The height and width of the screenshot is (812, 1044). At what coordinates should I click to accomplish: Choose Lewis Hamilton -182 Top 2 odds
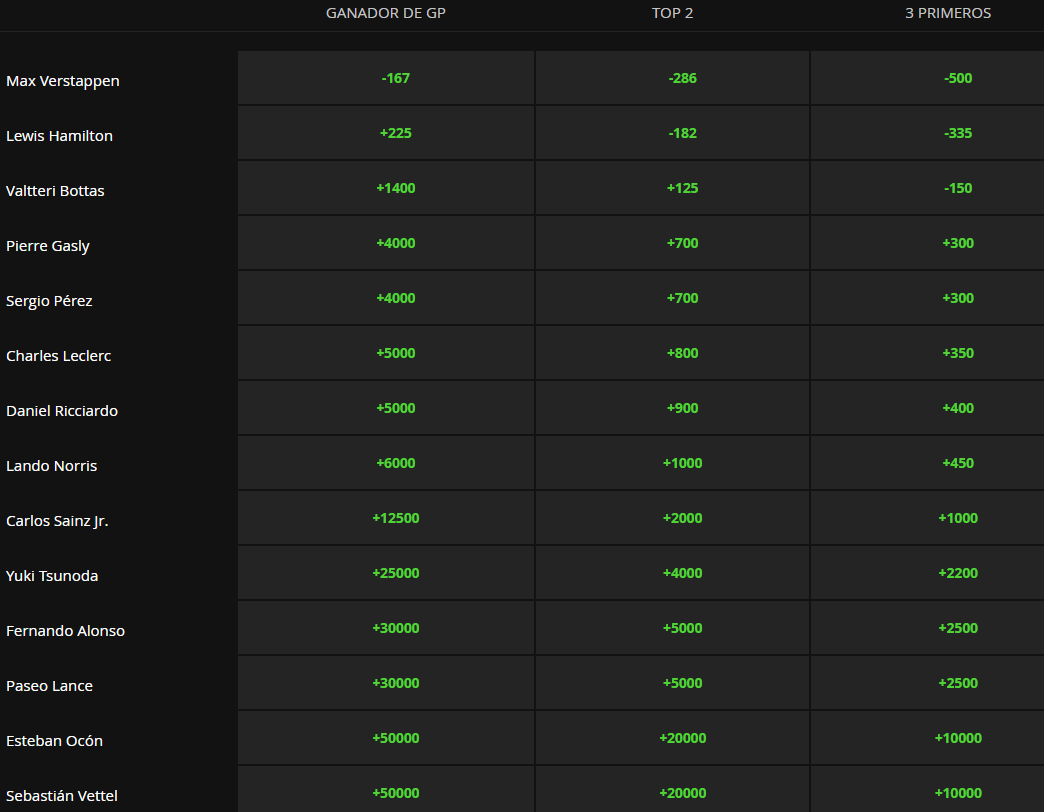682,133
